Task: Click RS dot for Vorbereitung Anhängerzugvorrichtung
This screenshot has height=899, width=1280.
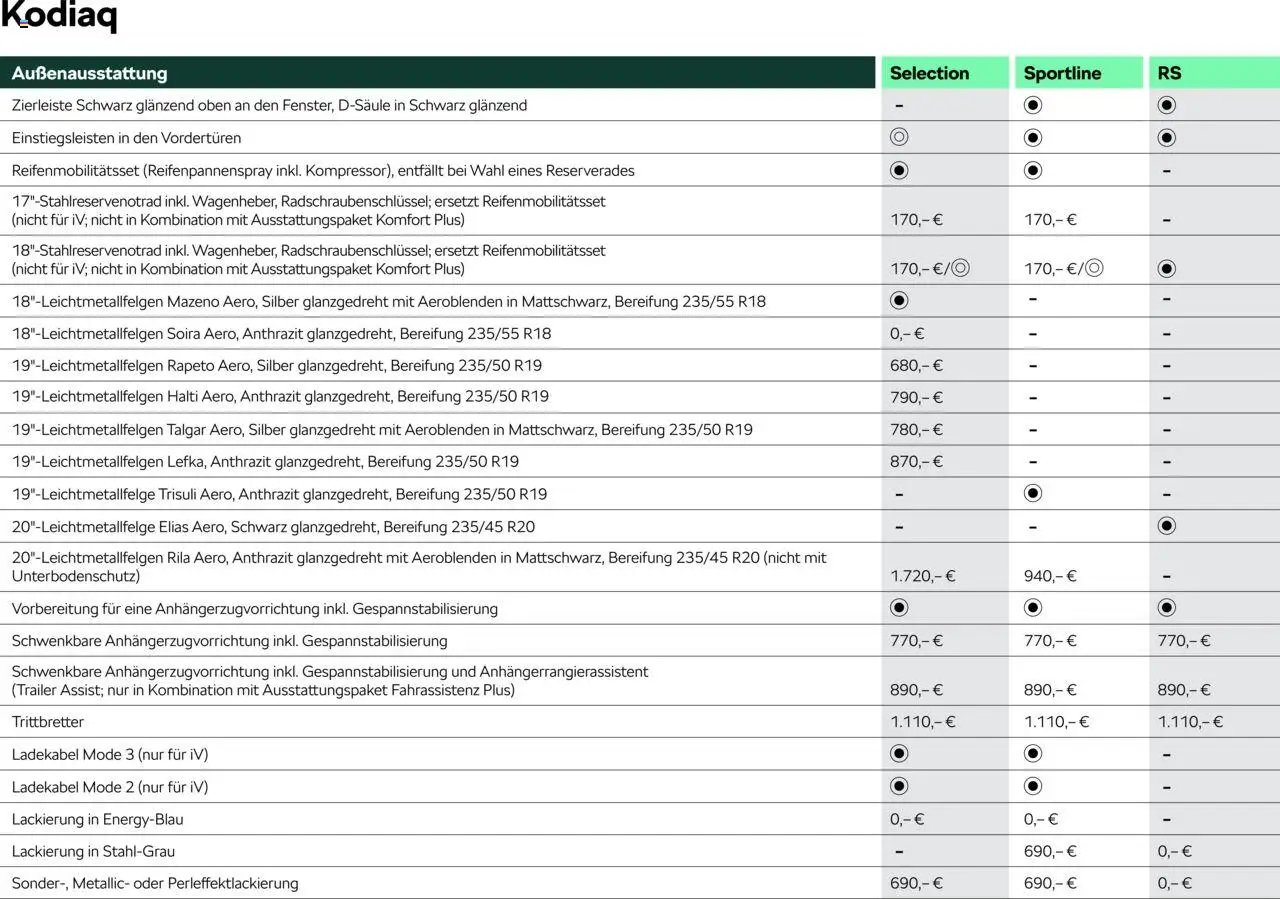Action: coord(1166,607)
